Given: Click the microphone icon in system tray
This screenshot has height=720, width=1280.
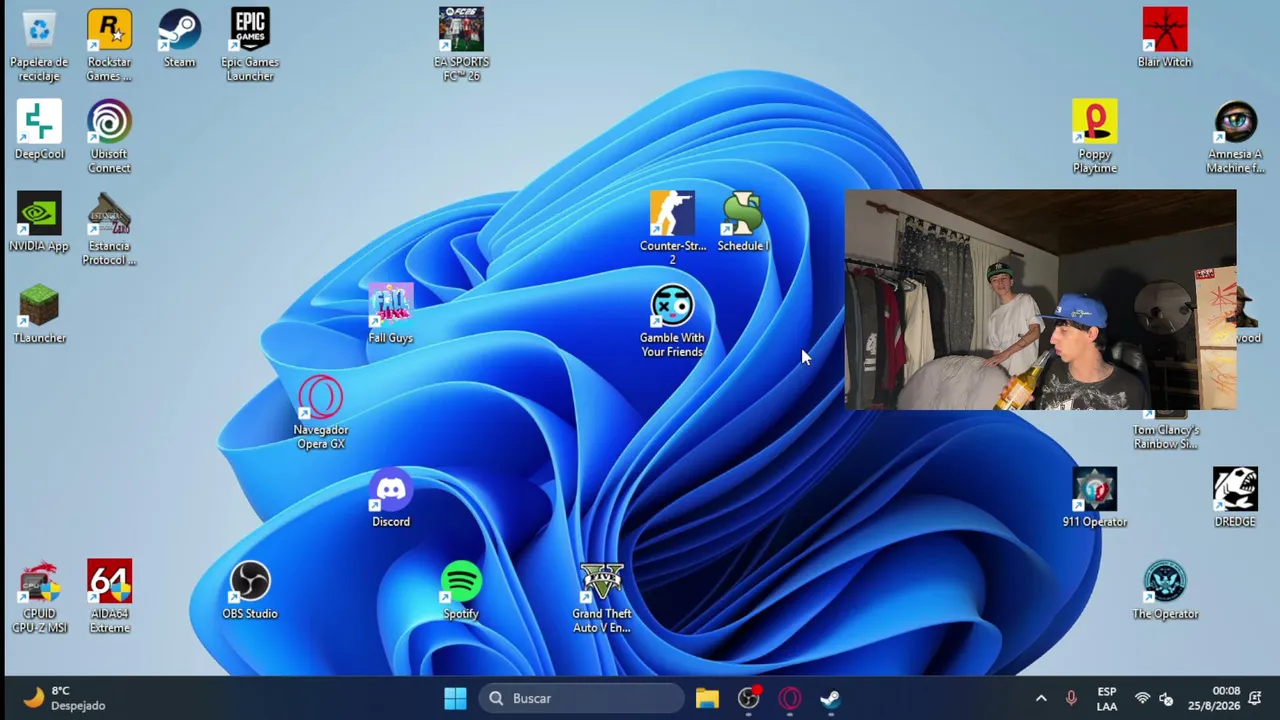Looking at the screenshot, I should pos(1071,698).
